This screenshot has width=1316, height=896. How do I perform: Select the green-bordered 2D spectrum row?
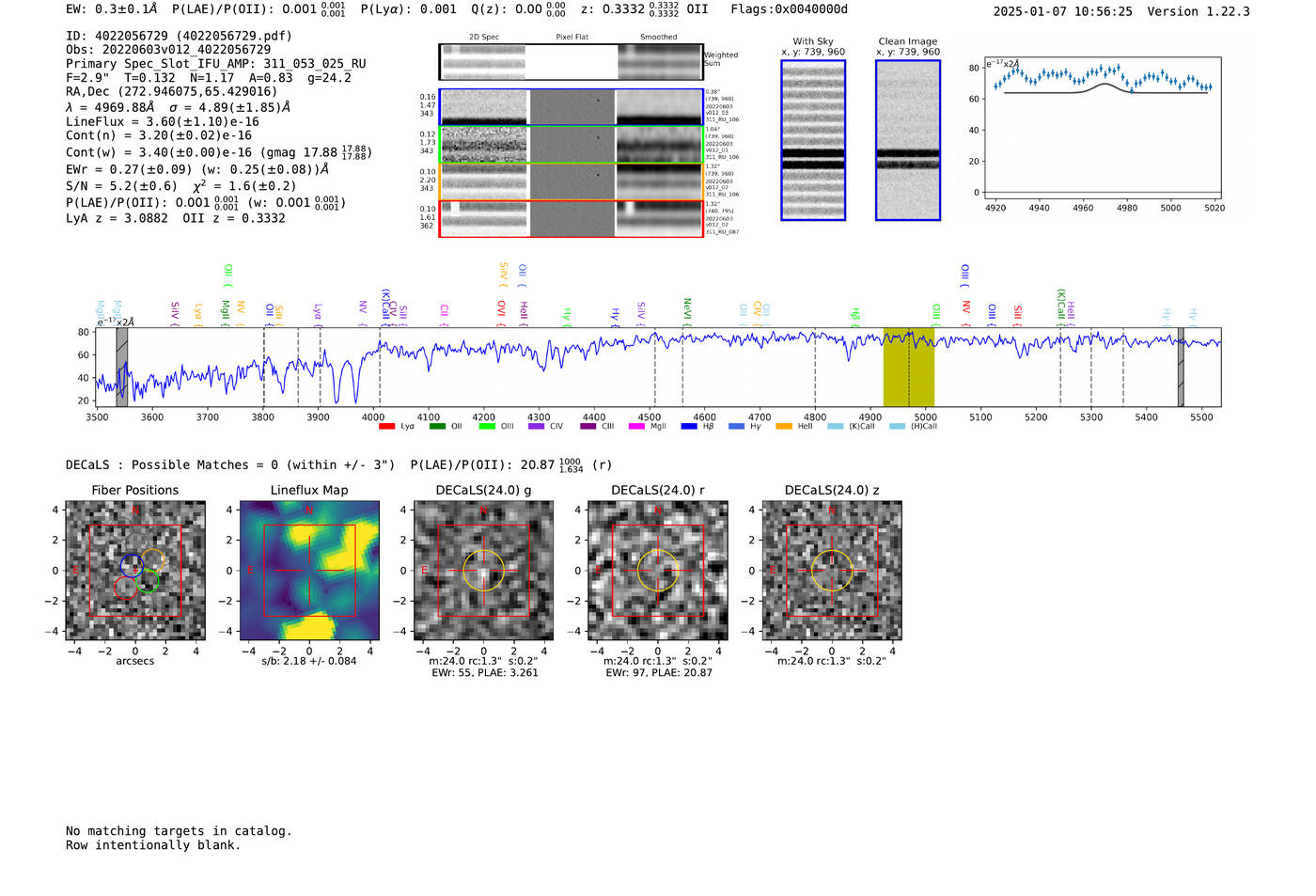572,145
